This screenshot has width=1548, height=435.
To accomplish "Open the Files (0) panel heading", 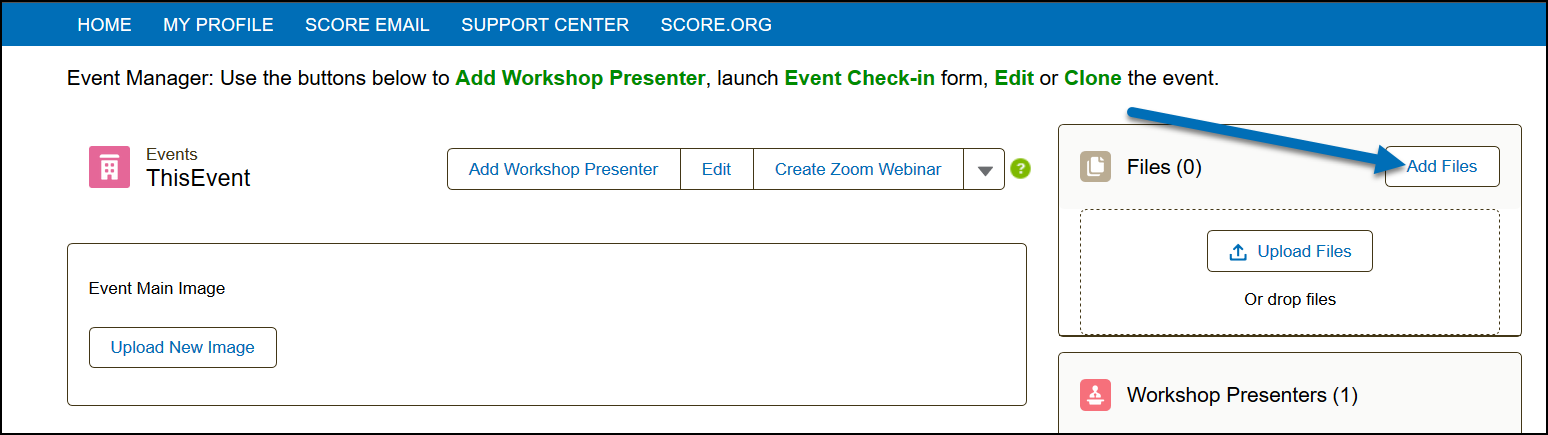I will (x=1164, y=167).
